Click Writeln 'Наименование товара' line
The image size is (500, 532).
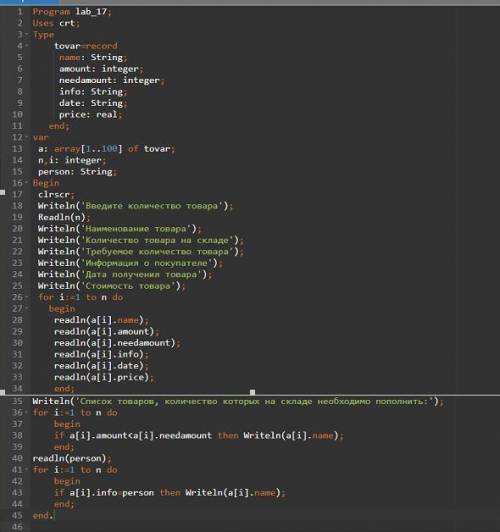(x=119, y=229)
